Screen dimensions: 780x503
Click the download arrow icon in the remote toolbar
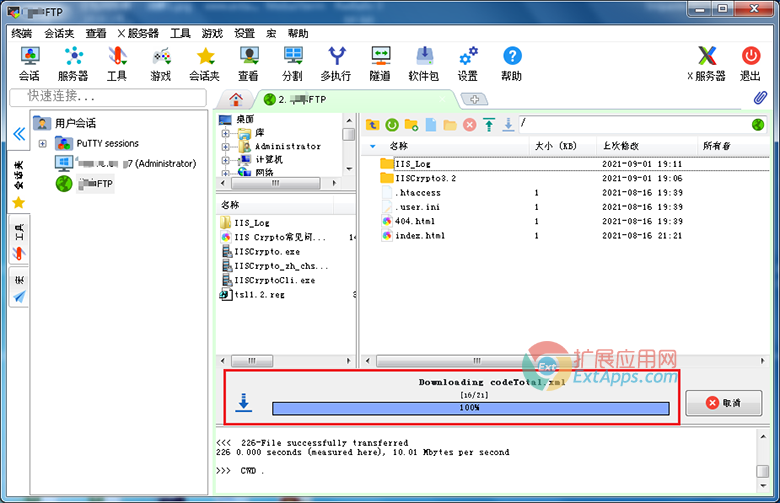(508, 125)
